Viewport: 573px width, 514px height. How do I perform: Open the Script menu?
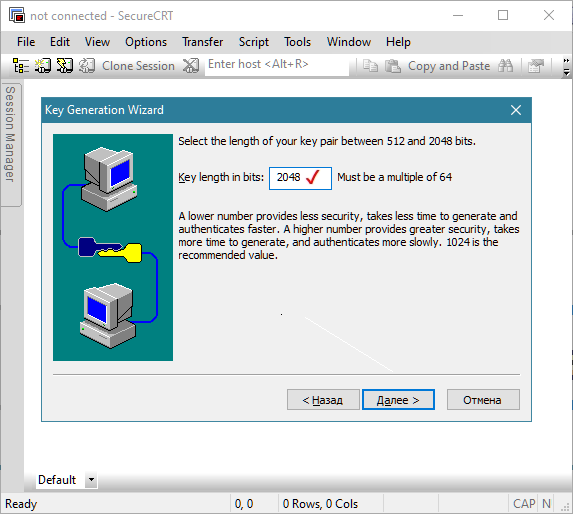point(254,42)
